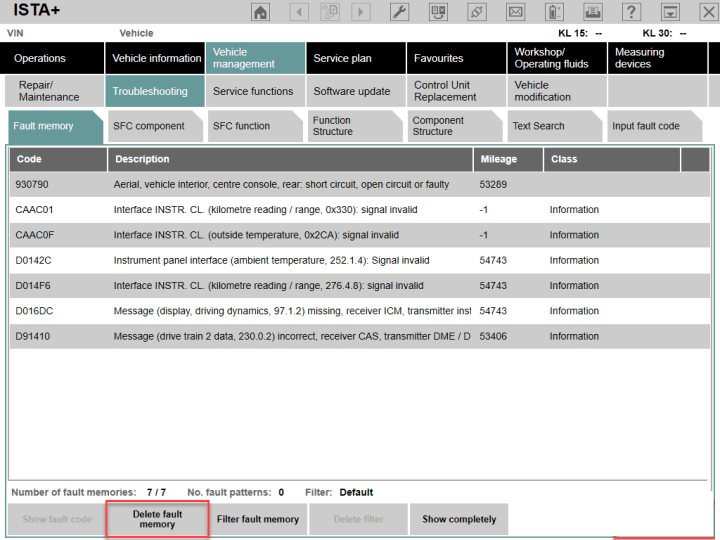Open the wrench settings icon

click(x=399, y=12)
